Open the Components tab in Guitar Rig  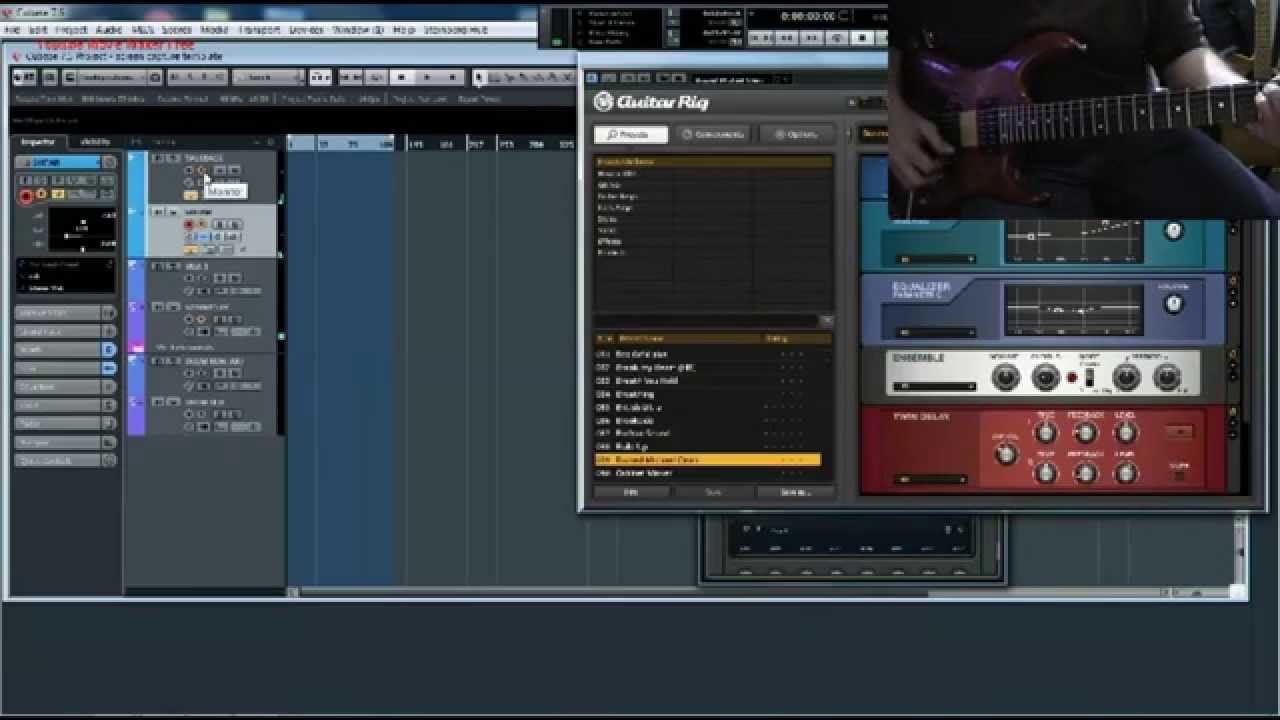pyautogui.click(x=713, y=134)
